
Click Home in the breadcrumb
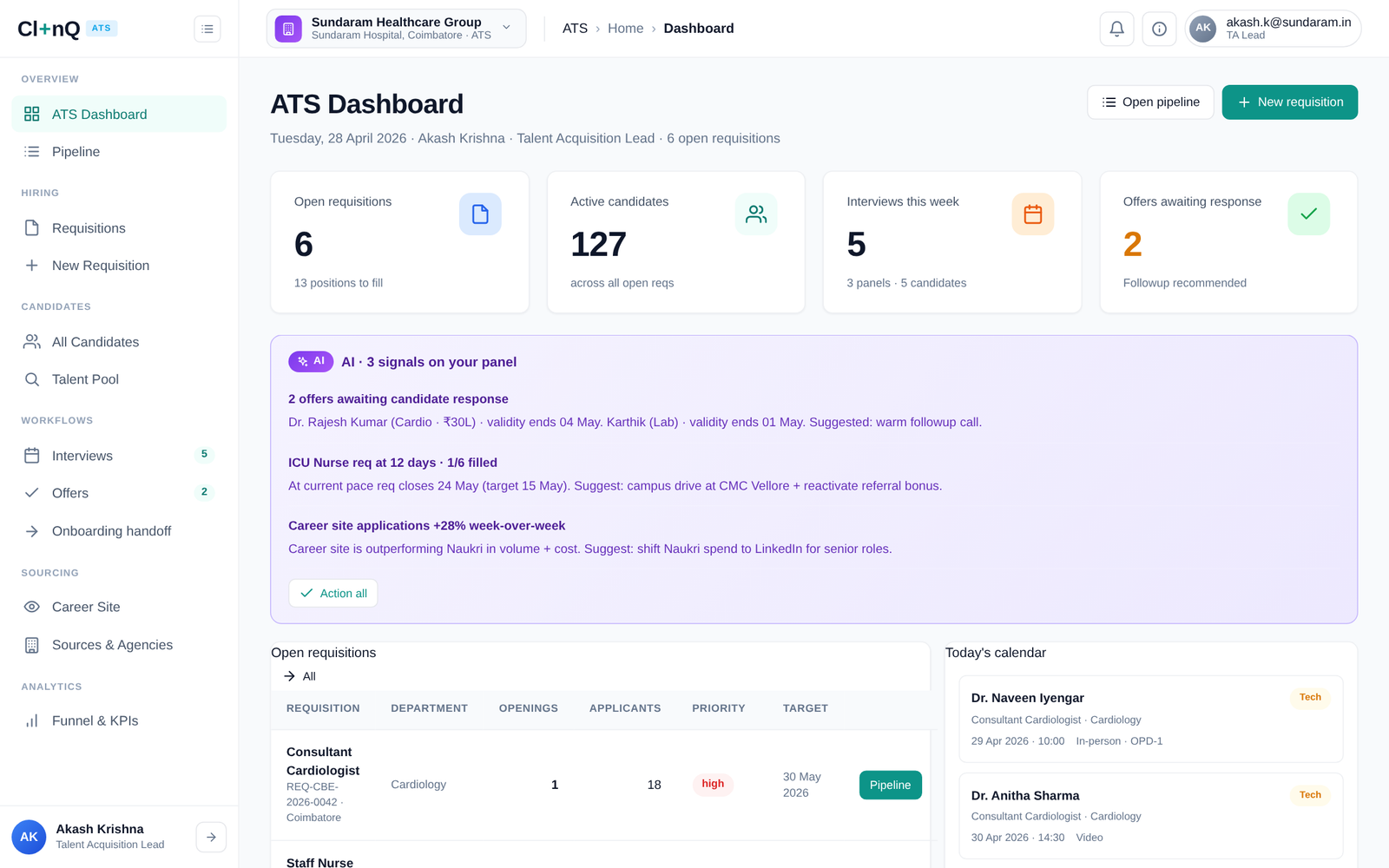(626, 29)
